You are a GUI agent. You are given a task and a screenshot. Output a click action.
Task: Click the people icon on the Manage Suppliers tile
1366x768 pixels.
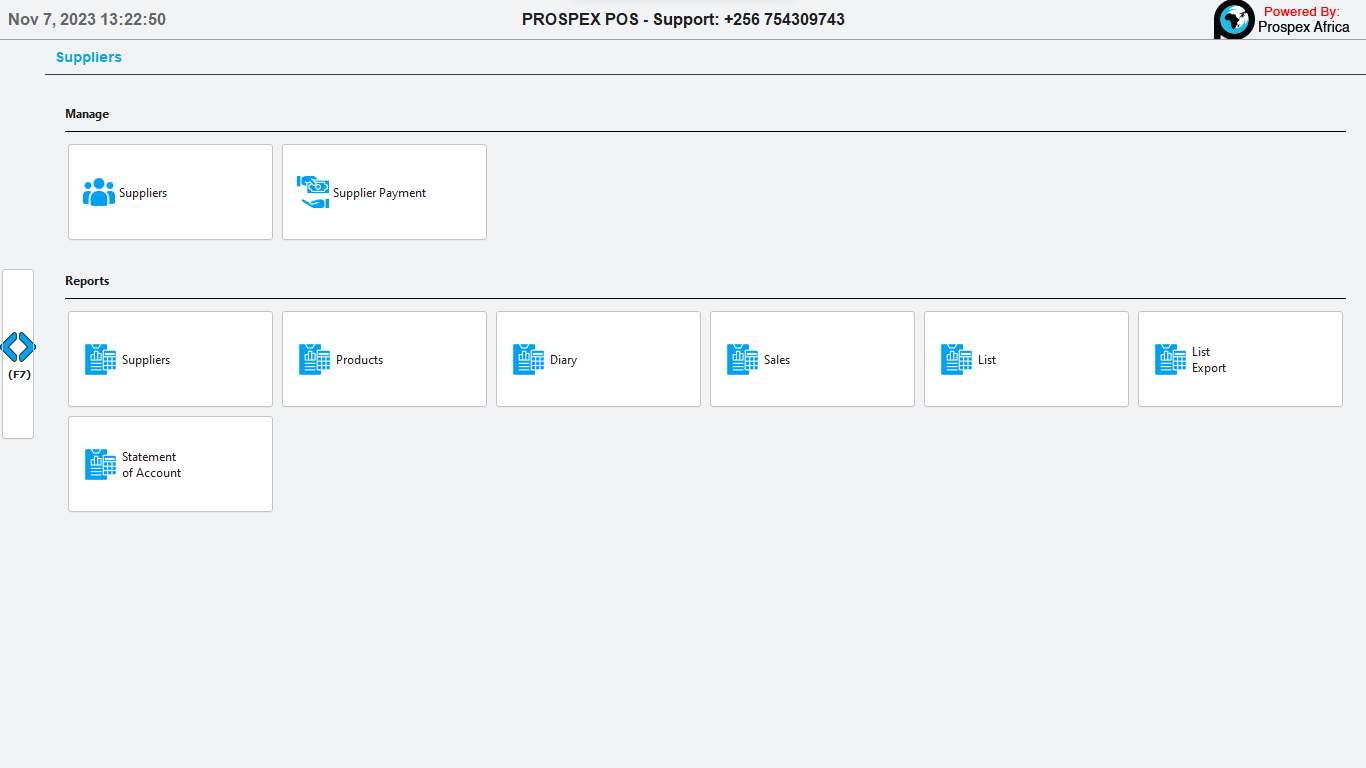(x=98, y=192)
